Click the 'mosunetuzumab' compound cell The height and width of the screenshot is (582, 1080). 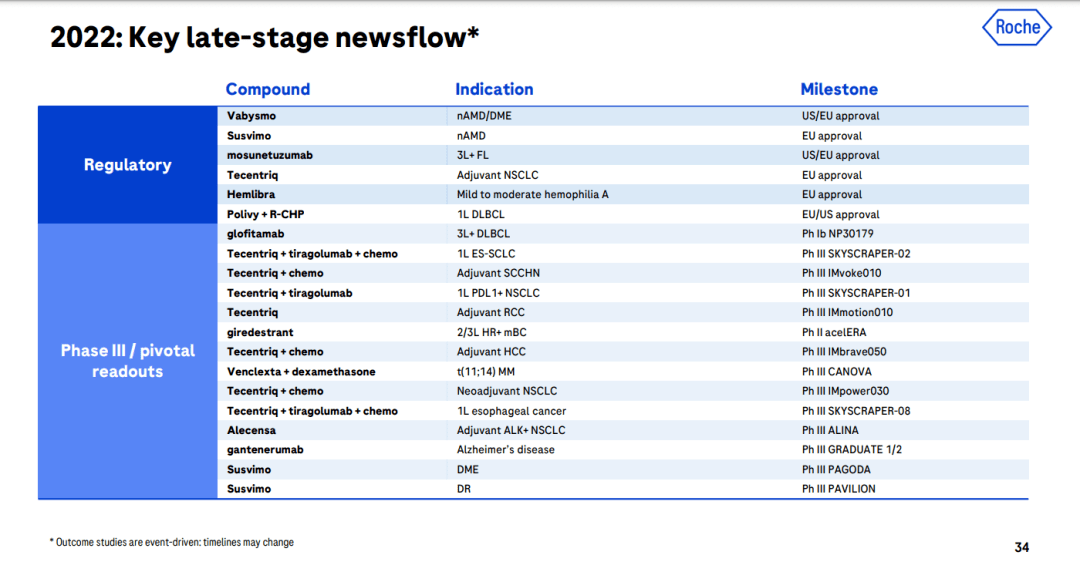coord(270,155)
